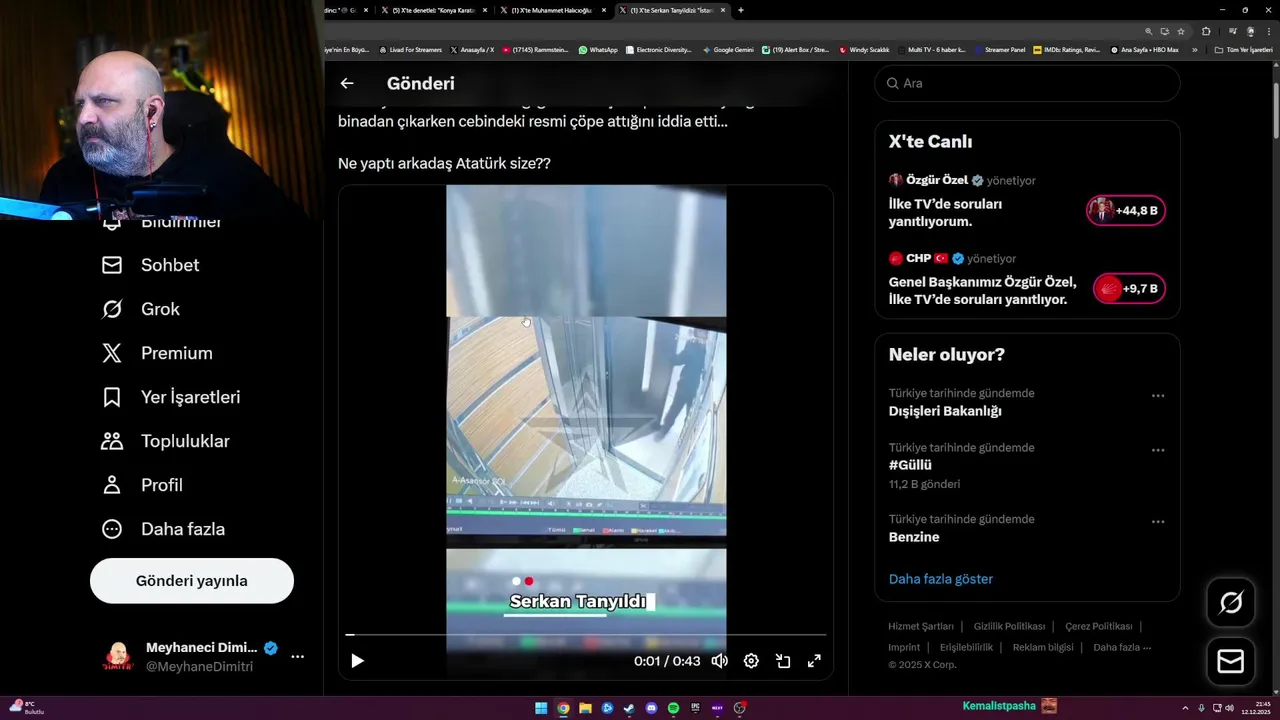Show more bookmarks overflow chevron
Screen dimensions: 1280x720
1194,49
